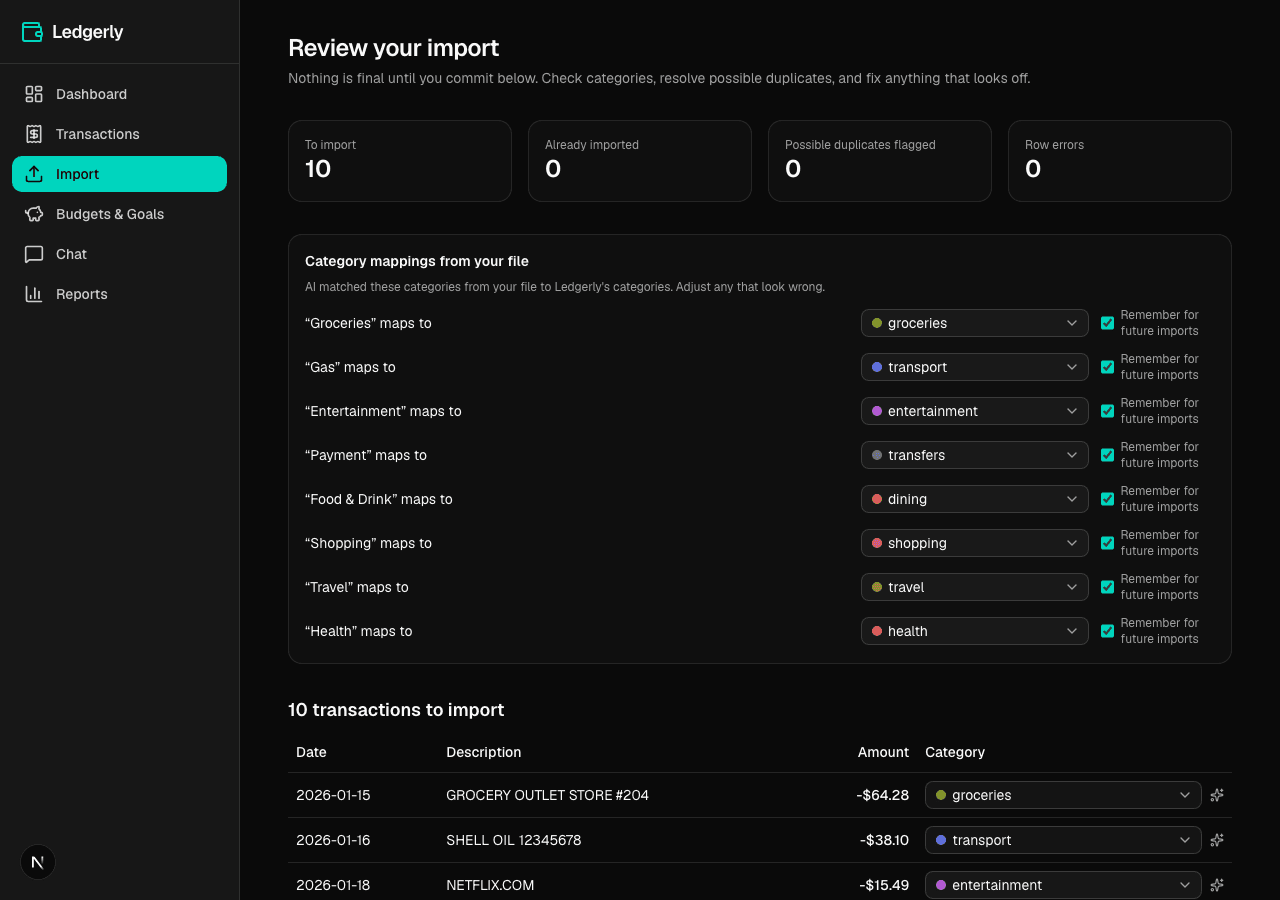Toggle Remember checkbox for Food & Drink mapping
This screenshot has width=1280, height=900.
pyautogui.click(x=1107, y=499)
